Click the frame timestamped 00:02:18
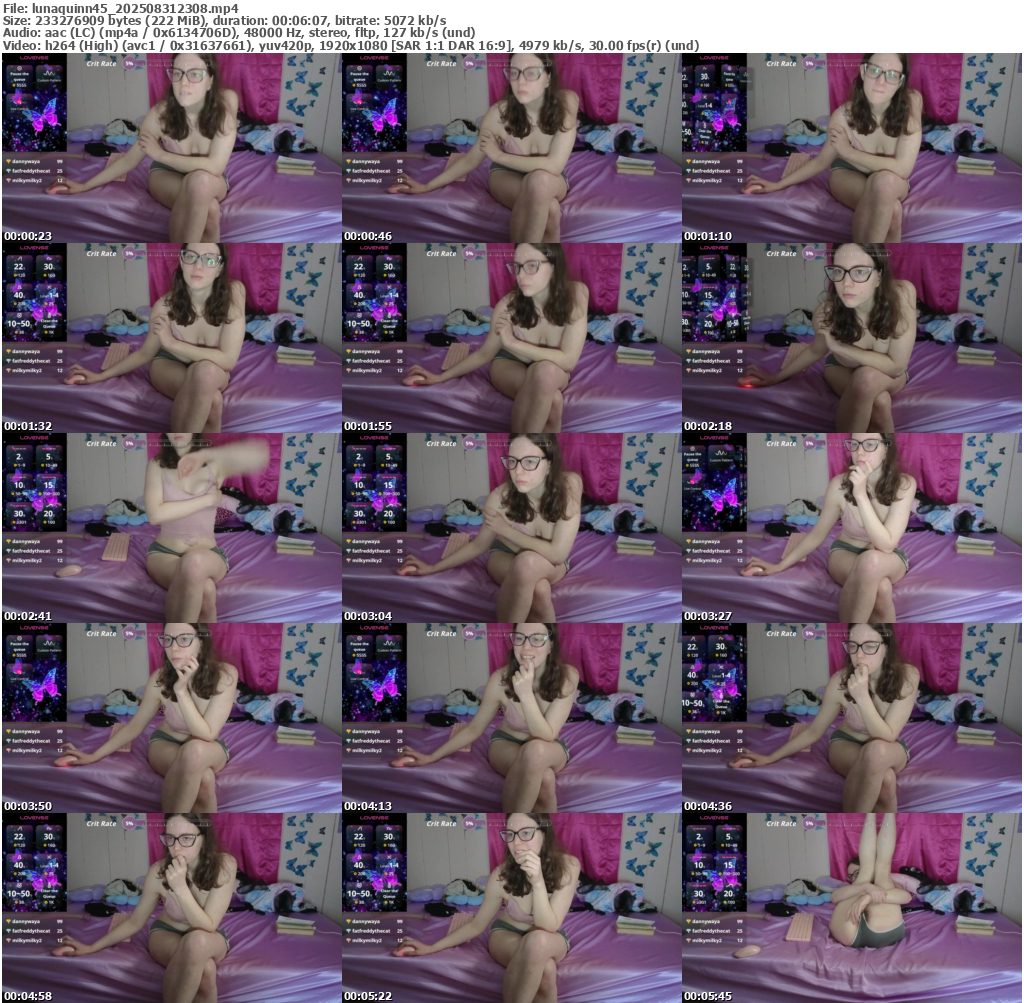1024x1003 pixels. [851, 338]
